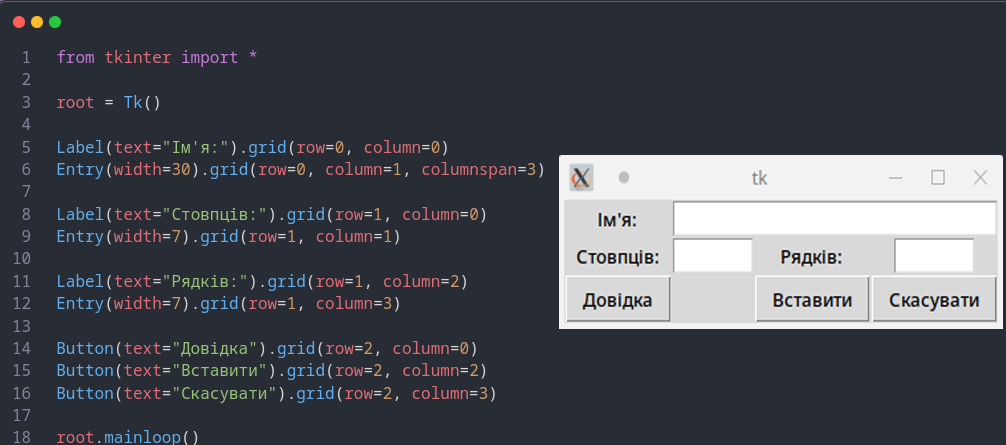Focus the Ім'я text entry field
1006x445 pixels.
click(x=834, y=218)
